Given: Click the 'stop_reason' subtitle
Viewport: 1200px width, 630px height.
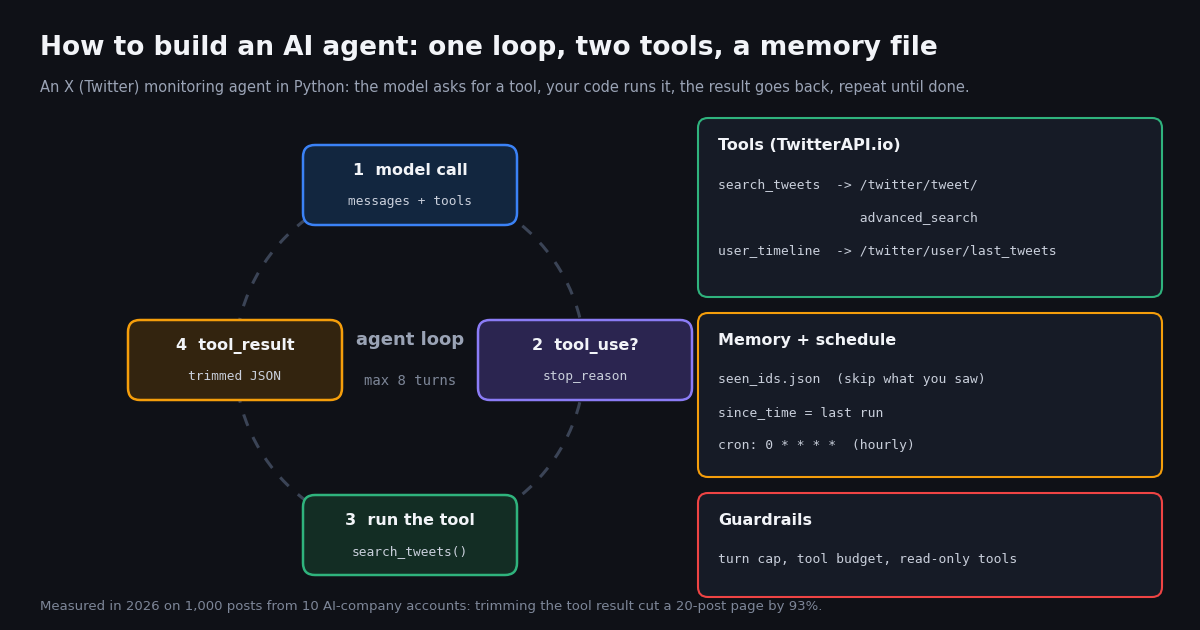Looking at the screenshot, I should point(585,376).
